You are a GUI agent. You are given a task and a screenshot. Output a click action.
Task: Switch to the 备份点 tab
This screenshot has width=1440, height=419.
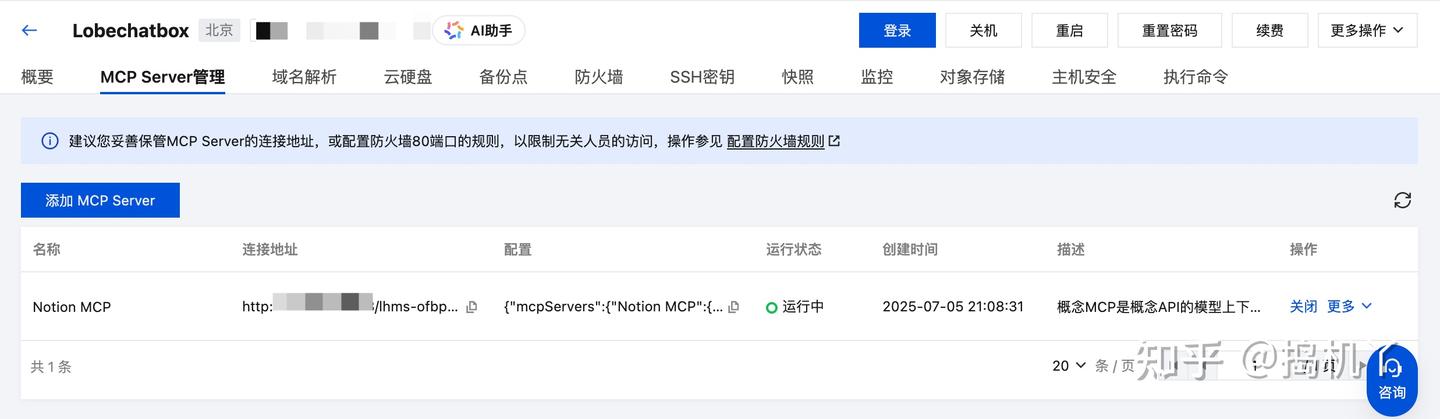[x=503, y=77]
